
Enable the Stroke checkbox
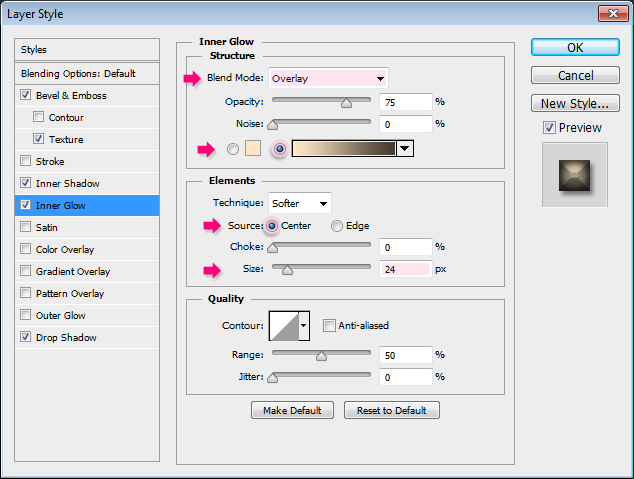pyautogui.click(x=25, y=161)
